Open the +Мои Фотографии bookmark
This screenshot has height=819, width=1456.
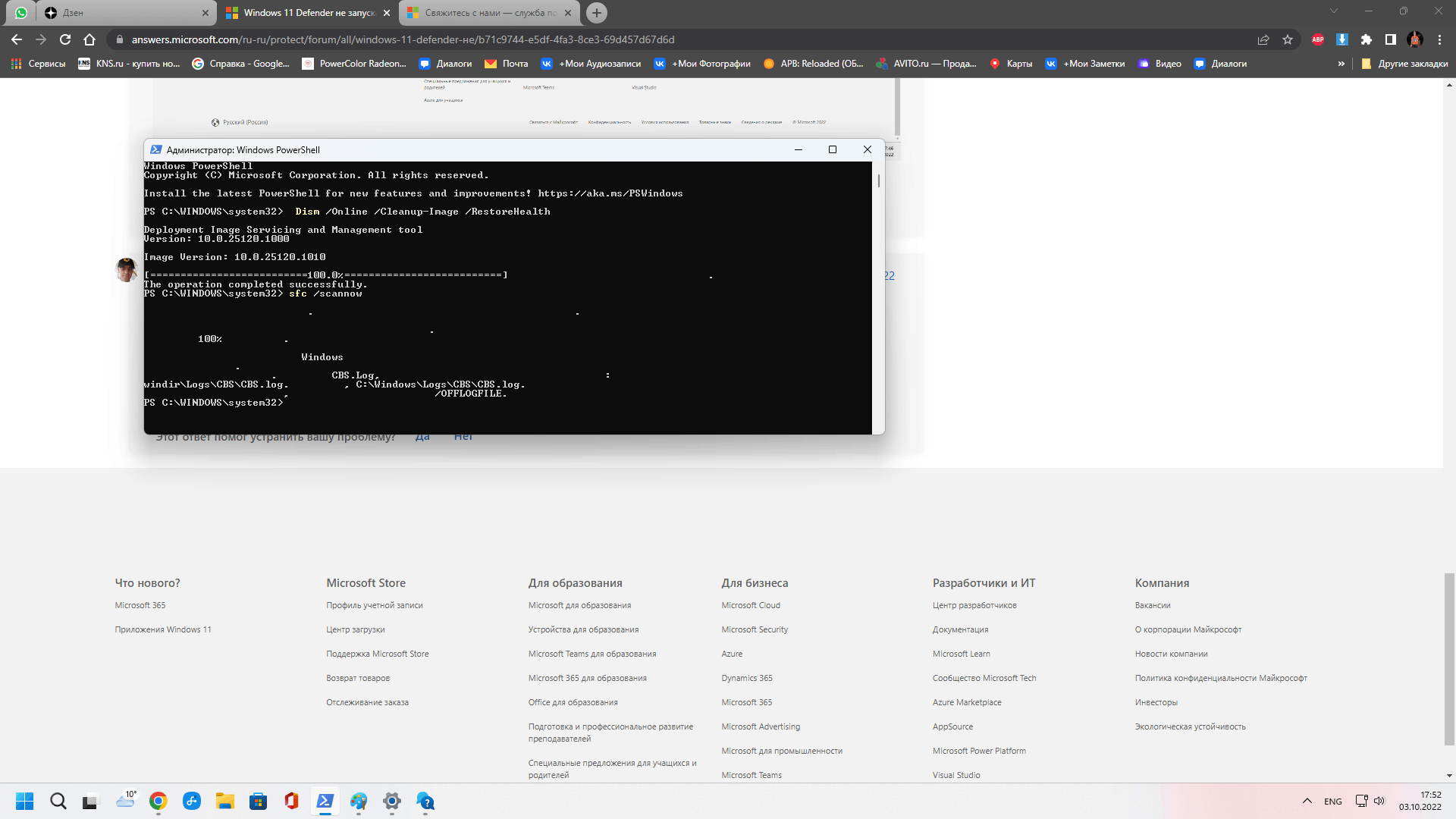point(702,64)
